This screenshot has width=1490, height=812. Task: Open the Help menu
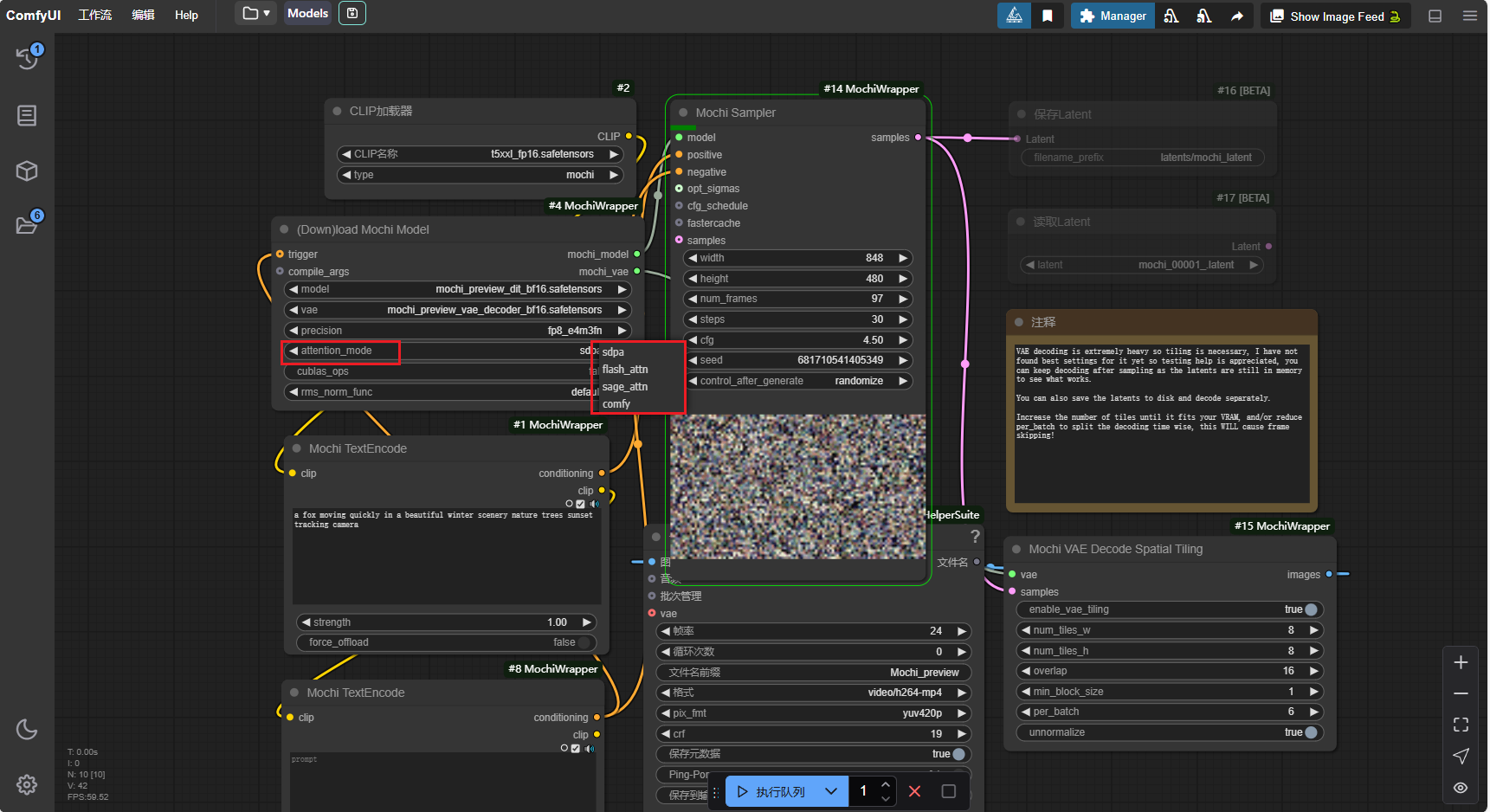point(186,15)
